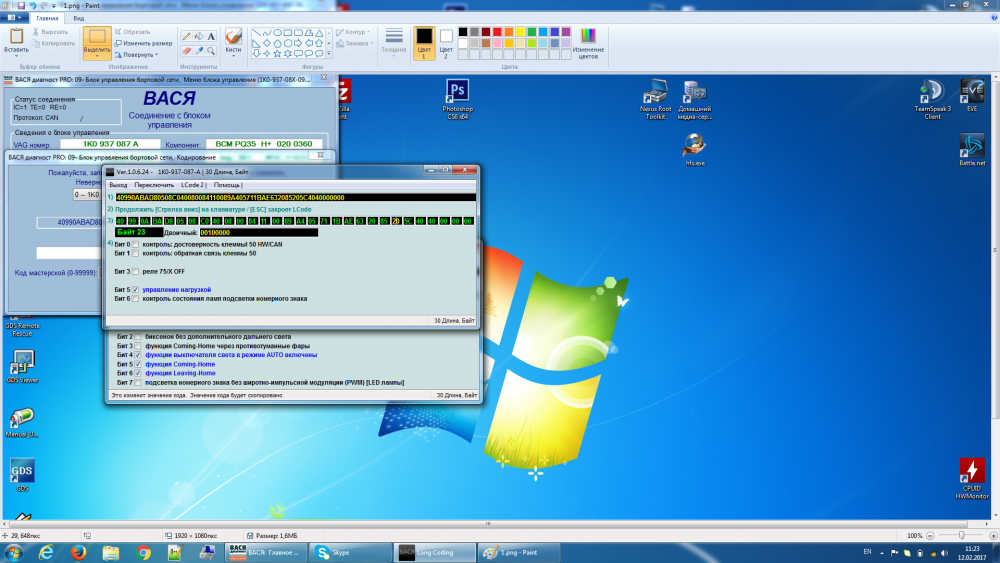The height and width of the screenshot is (563, 1000).
Task: Click the Nexus Root Toolkit icon in the picture
Action: [655, 99]
